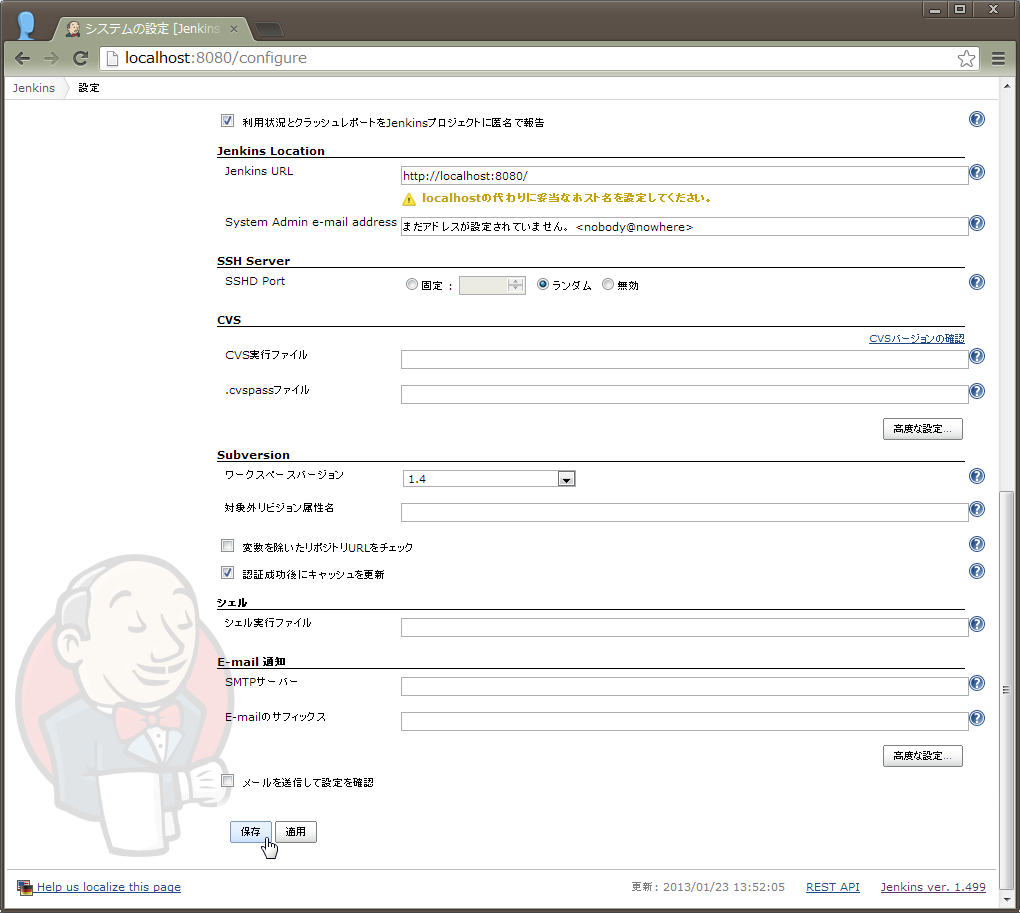Reload the configure page
Image resolution: width=1020 pixels, height=913 pixels.
(x=81, y=59)
